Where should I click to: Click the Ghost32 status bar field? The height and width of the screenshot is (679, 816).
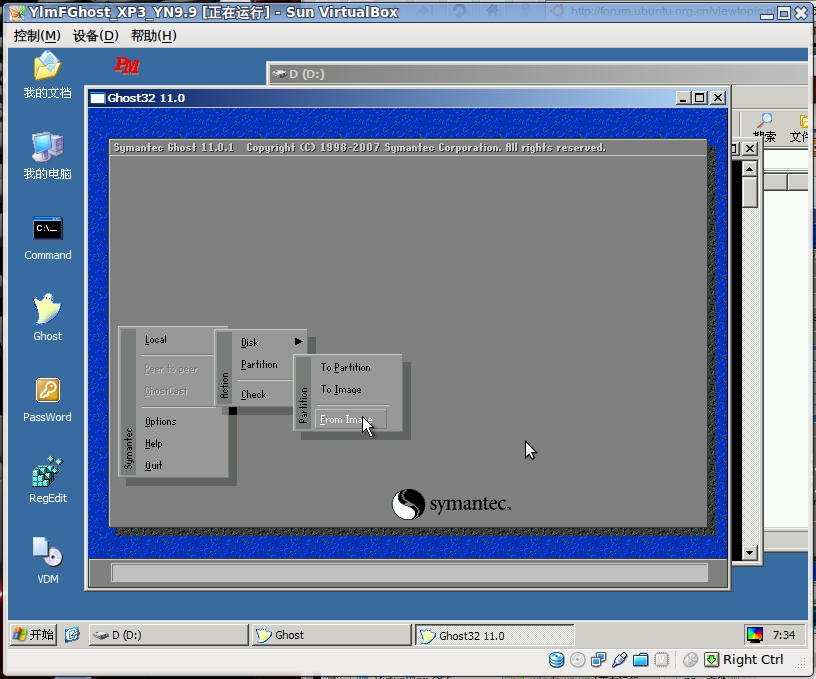[x=410, y=573]
